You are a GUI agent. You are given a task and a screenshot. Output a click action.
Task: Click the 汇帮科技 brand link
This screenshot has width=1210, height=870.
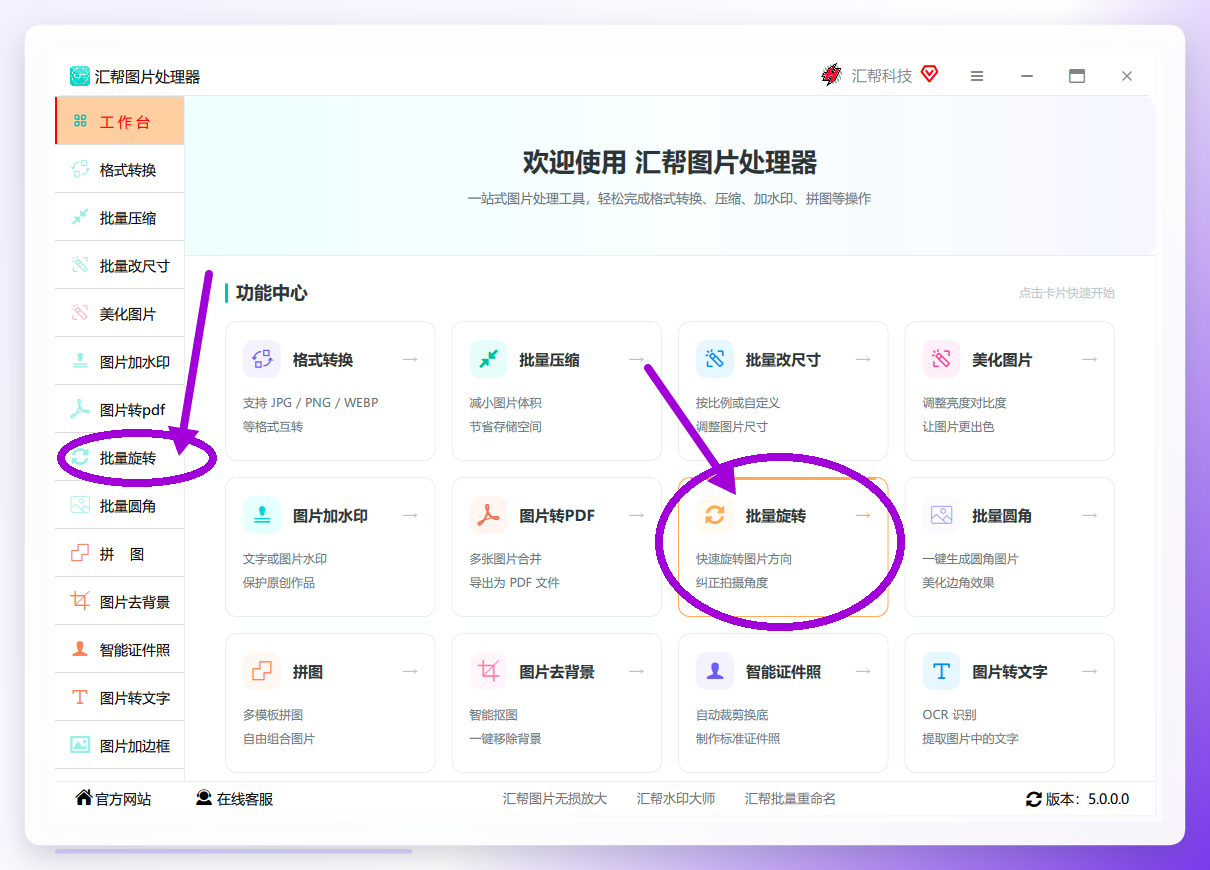click(x=881, y=76)
